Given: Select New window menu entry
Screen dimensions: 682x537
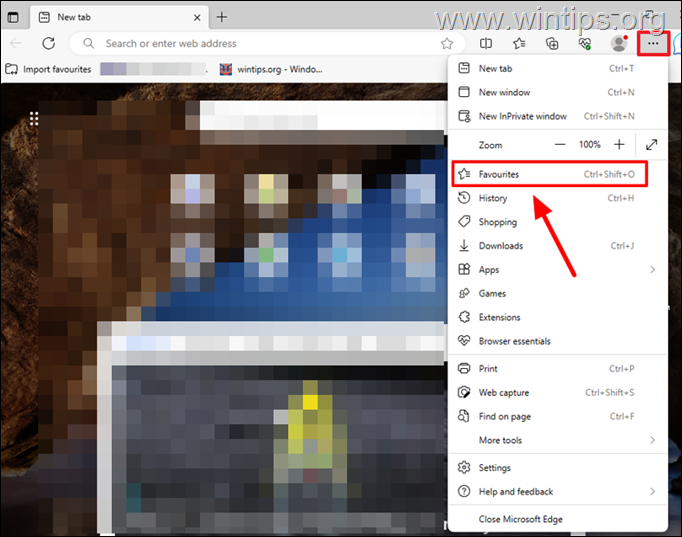Looking at the screenshot, I should 558,92.
